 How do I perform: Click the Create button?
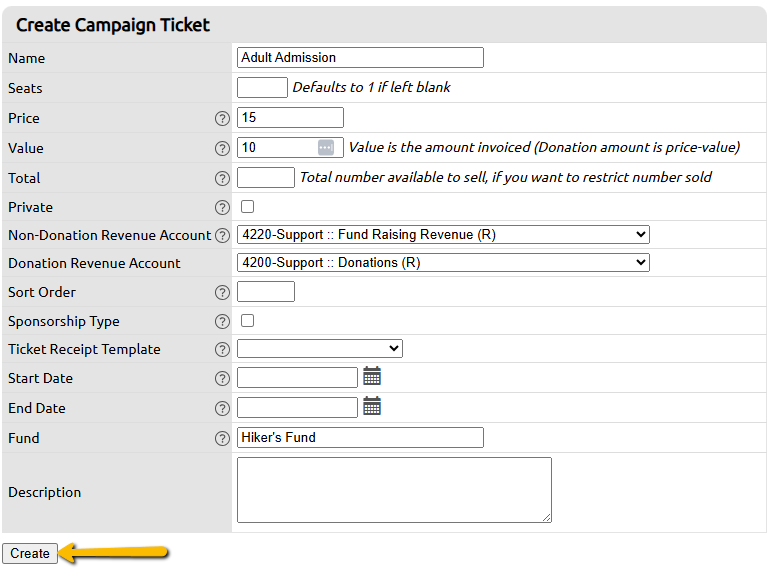click(30, 553)
